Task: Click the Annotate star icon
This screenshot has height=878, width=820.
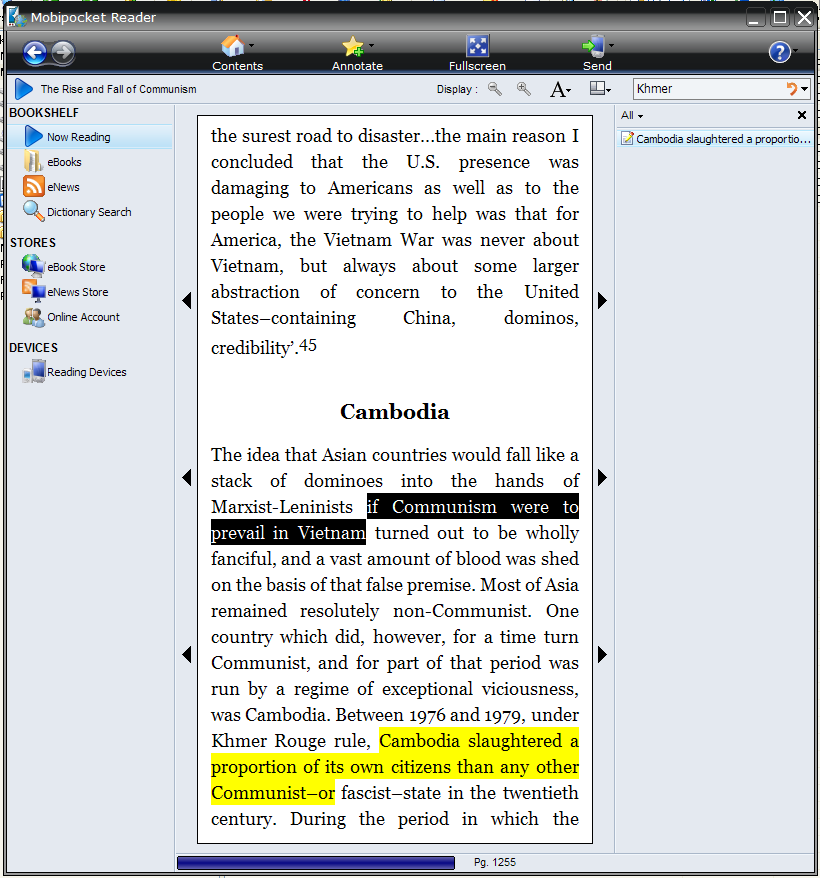Action: click(x=353, y=46)
